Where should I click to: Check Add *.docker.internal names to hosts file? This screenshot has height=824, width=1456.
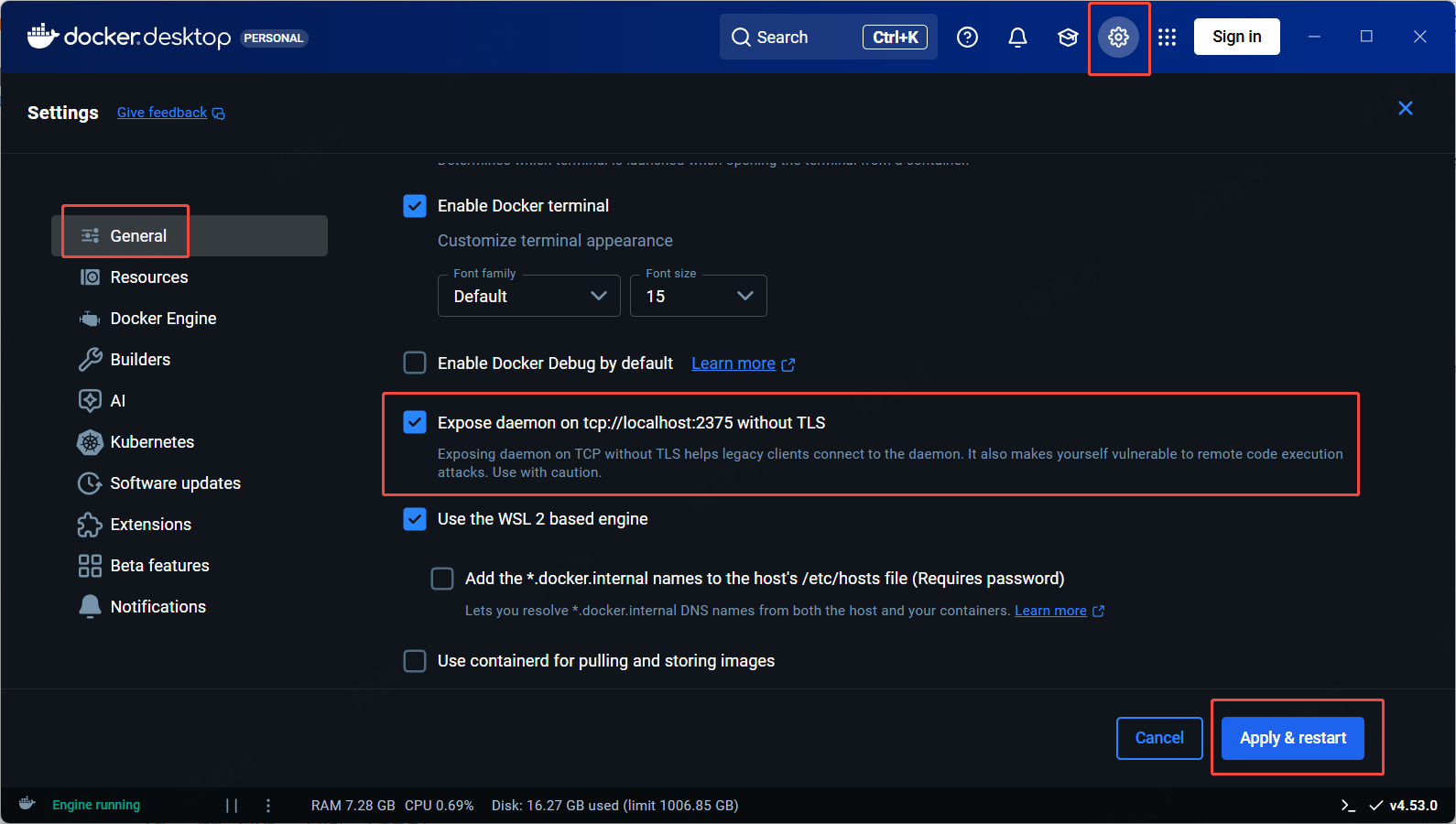442,579
